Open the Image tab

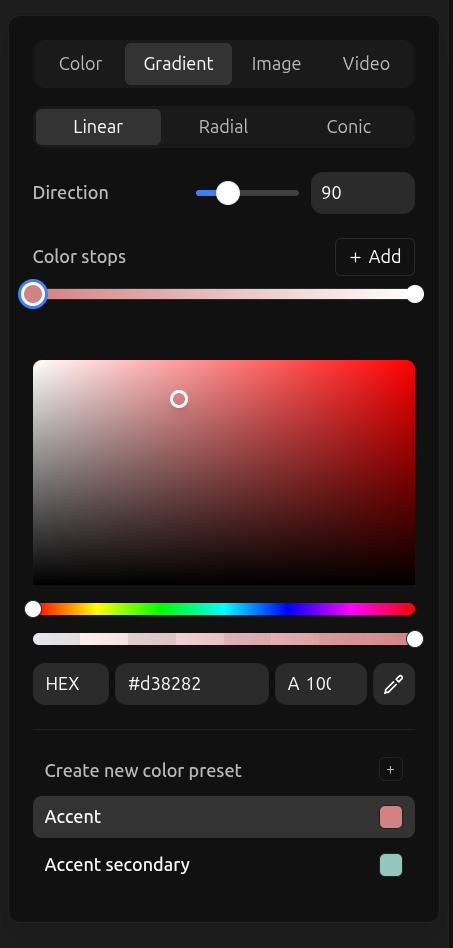pos(276,63)
